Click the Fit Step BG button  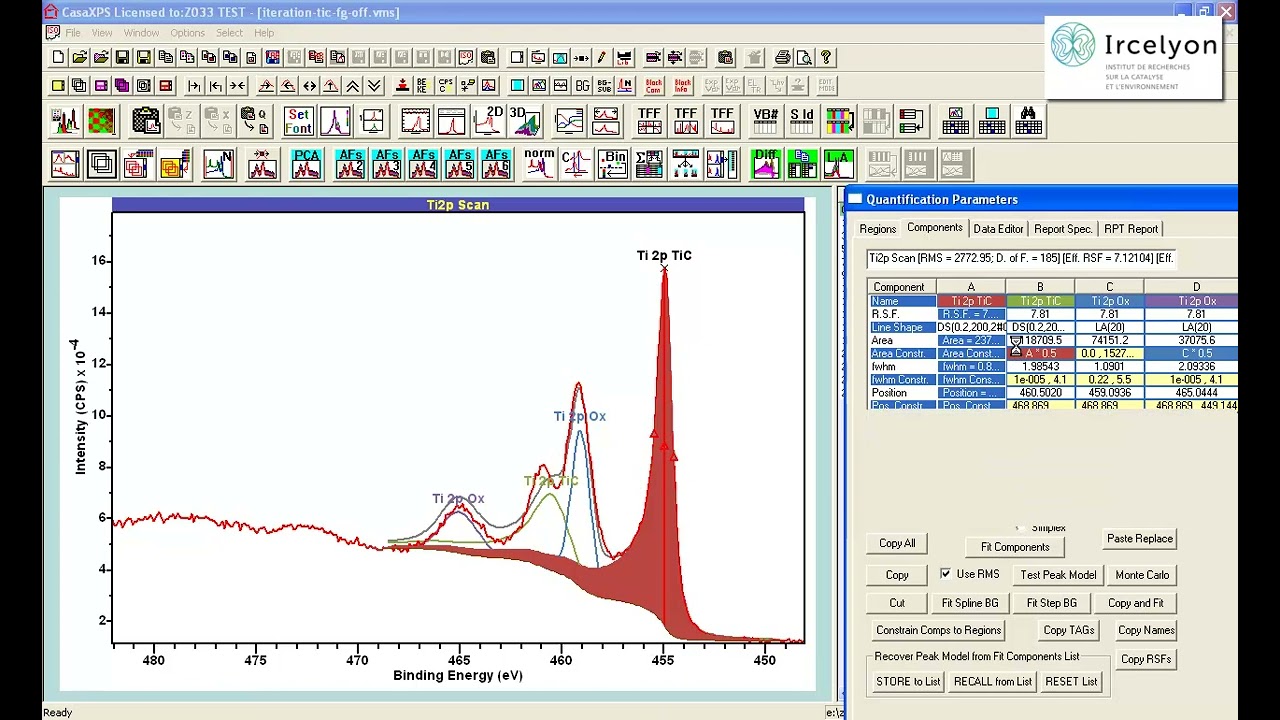[x=1051, y=603]
